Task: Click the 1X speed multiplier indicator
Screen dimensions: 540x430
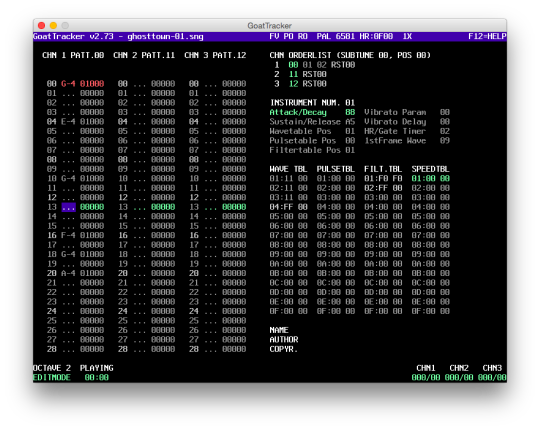Action: tap(407, 36)
